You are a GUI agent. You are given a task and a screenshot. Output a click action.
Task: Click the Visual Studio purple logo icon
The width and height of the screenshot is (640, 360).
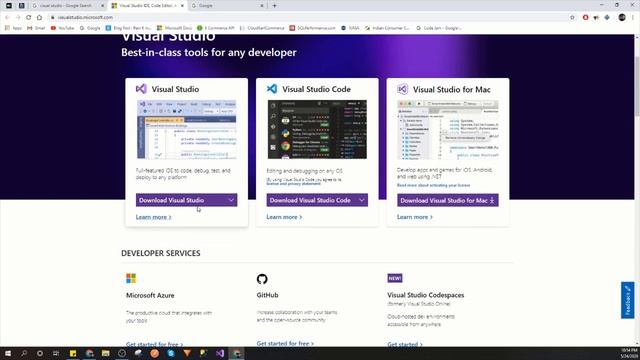tap(141, 89)
